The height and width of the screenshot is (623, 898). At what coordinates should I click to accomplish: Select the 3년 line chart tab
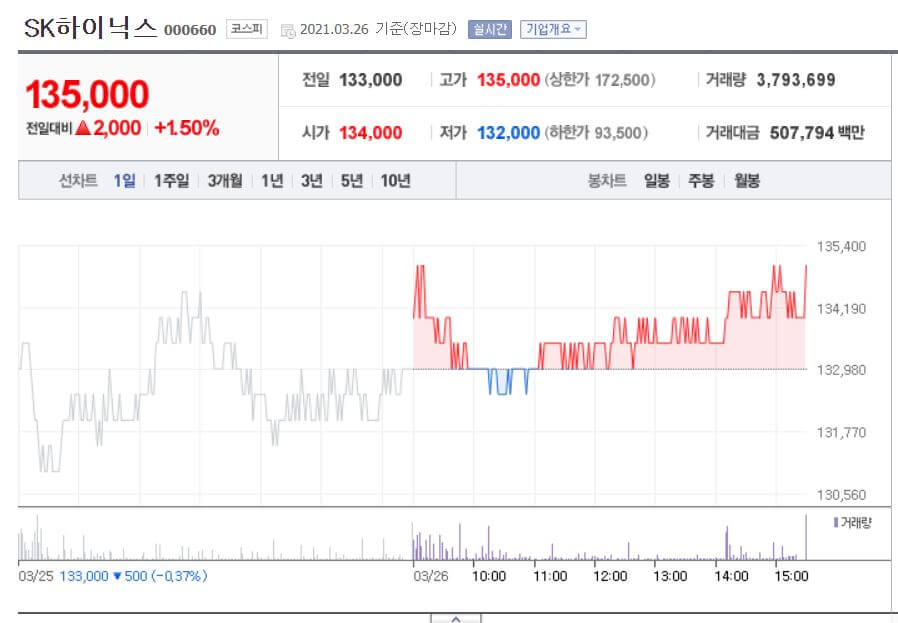coord(312,181)
